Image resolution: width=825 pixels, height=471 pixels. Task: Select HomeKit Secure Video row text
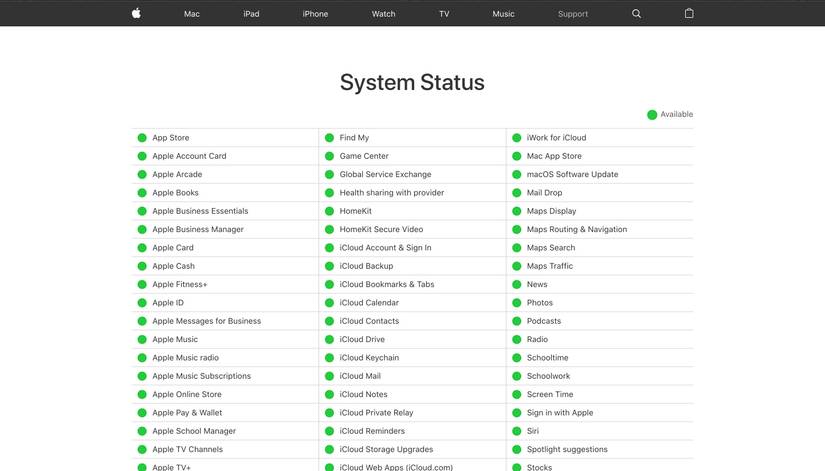(x=381, y=229)
